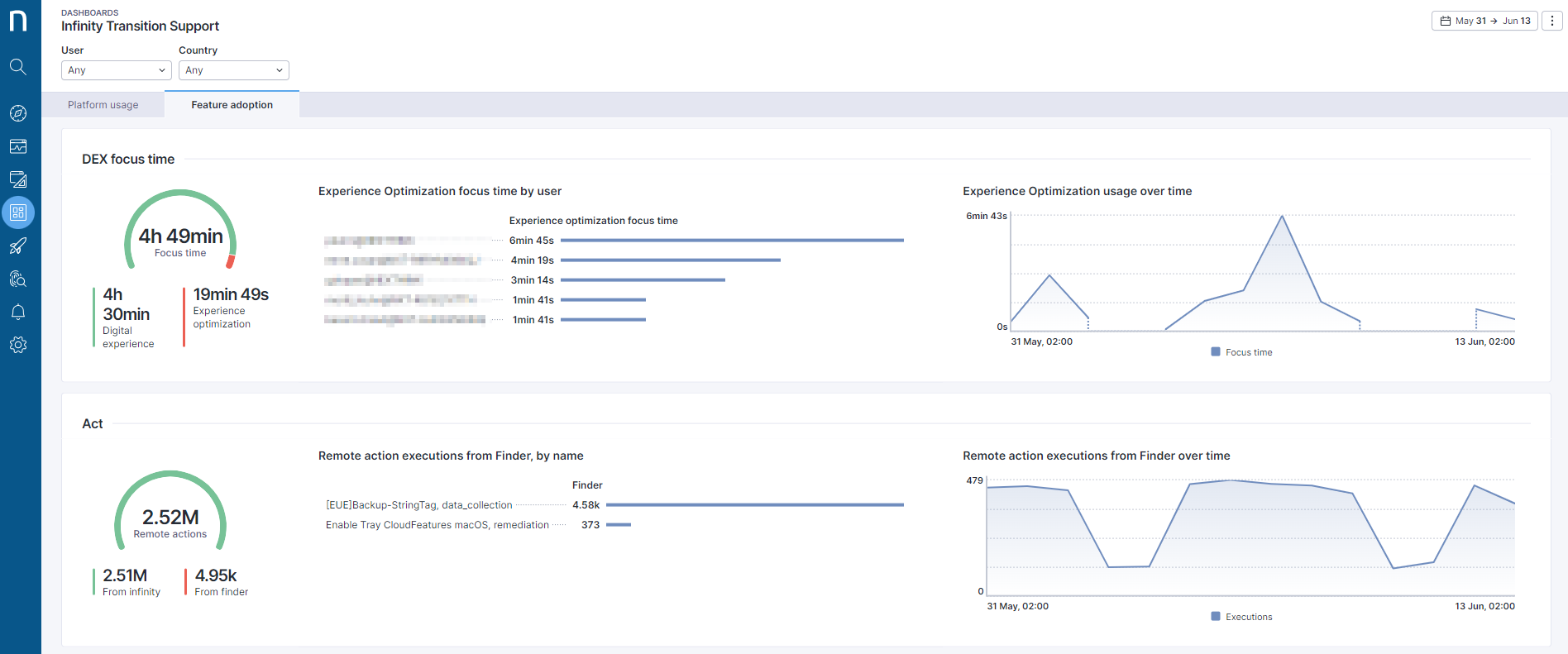Image resolution: width=1568 pixels, height=654 pixels.
Task: Click the Act section heading
Action: pyautogui.click(x=93, y=423)
